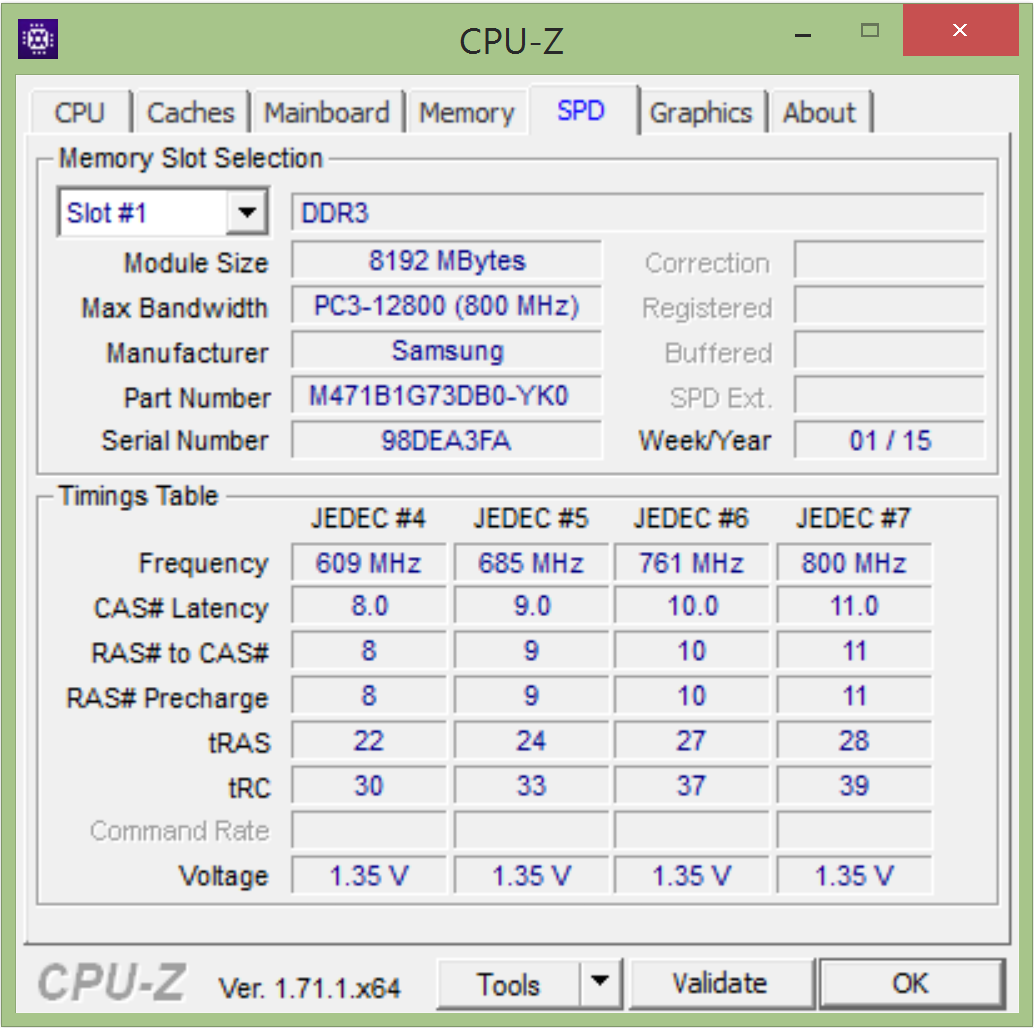This screenshot has height=1028, width=1034.
Task: Click the empty SPD Ext. field
Action: 890,395
